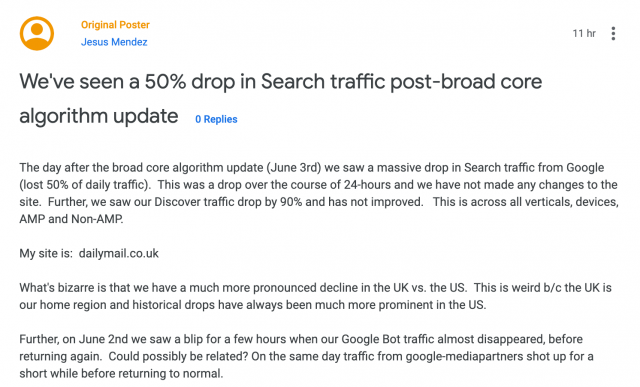Screen dimensions: 640x387
Task: Click '(lost 50% of daily traffic)' text
Action: [85, 185]
